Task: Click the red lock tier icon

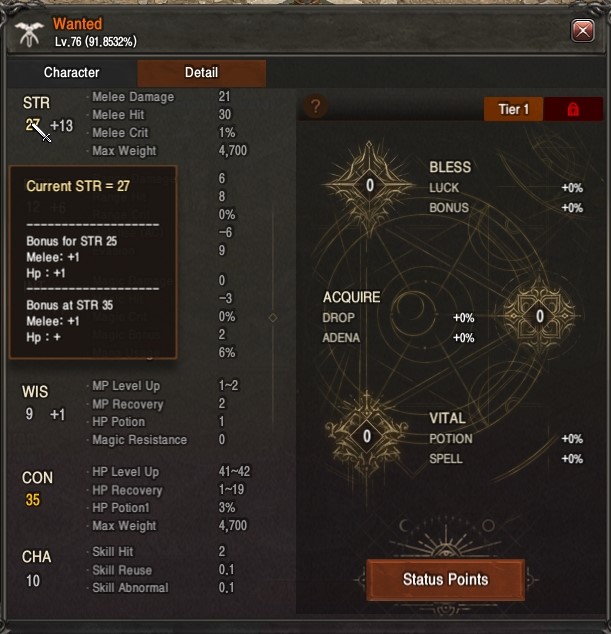Action: point(573,109)
